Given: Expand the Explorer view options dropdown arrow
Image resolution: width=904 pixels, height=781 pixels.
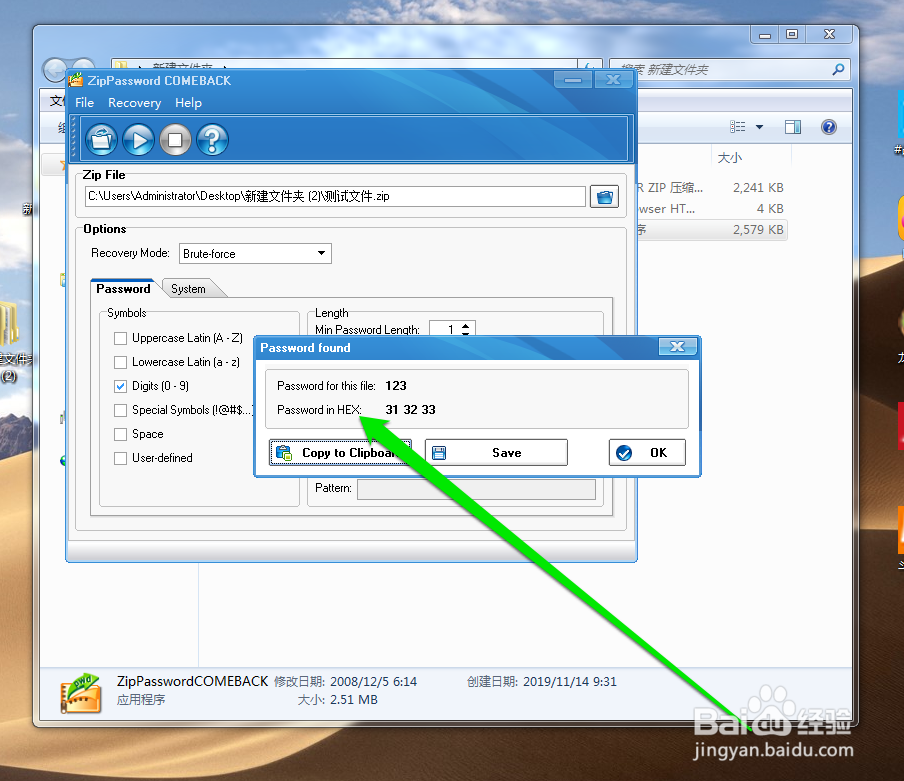Looking at the screenshot, I should click(x=759, y=127).
